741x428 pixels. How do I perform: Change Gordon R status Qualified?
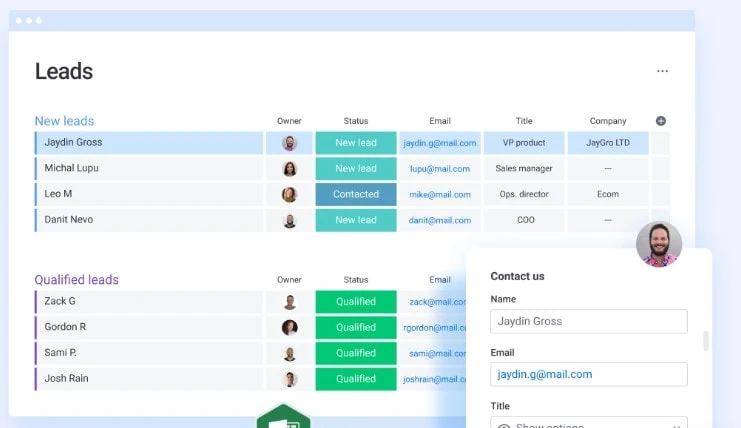click(x=356, y=327)
